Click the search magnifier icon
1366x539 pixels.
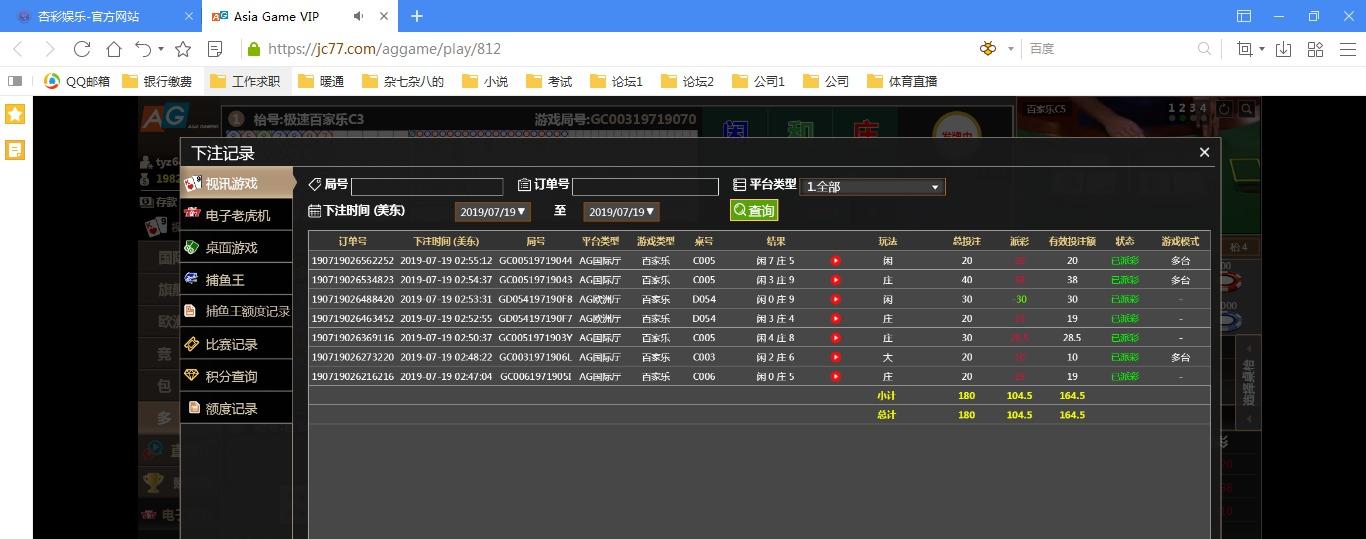(1205, 48)
